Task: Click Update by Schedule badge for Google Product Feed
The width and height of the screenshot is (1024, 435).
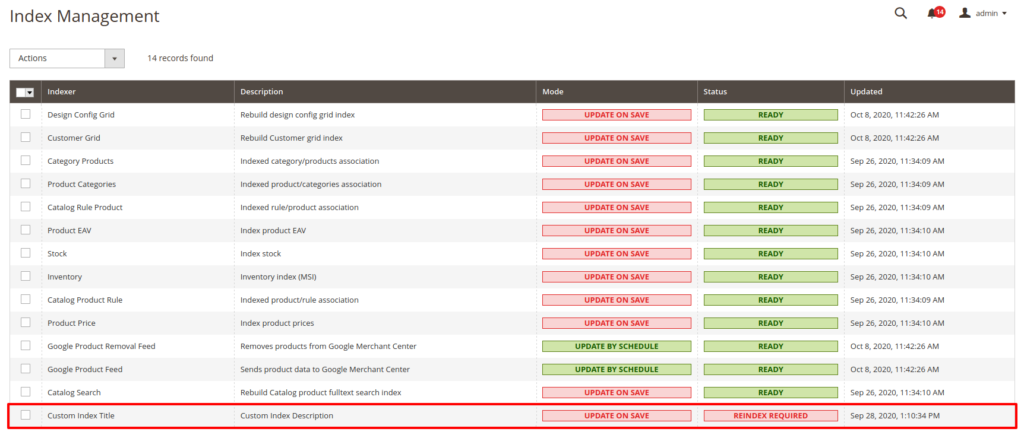Action: point(616,369)
